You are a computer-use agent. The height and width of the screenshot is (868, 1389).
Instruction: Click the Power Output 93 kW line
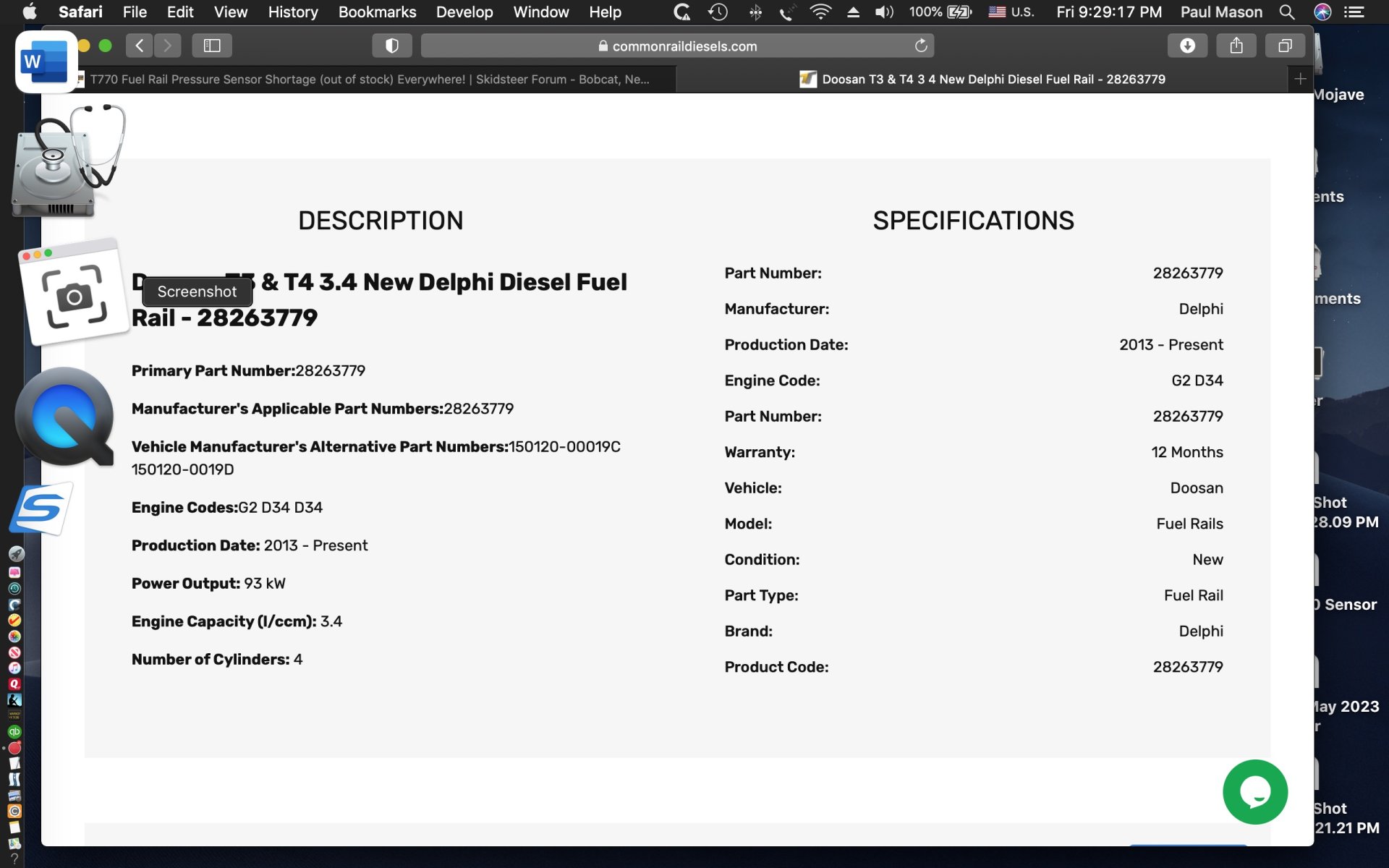[x=208, y=583]
